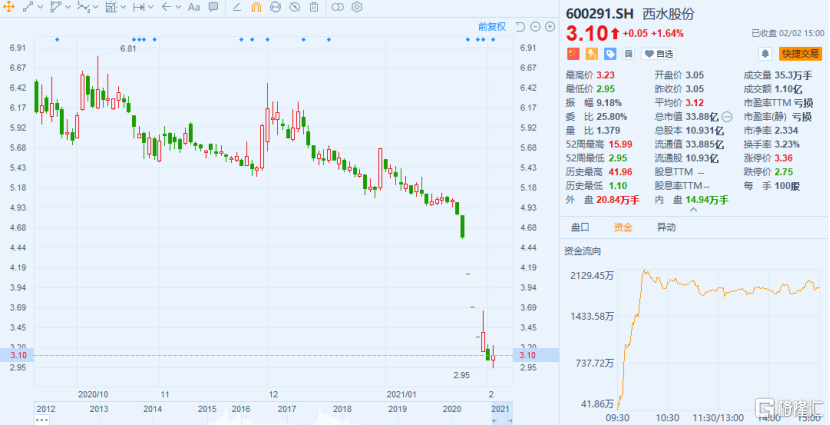Viewport: 830px width, 425px height.
Task: Click the ellipsis handle below timeline
Action: (x=42, y=420)
